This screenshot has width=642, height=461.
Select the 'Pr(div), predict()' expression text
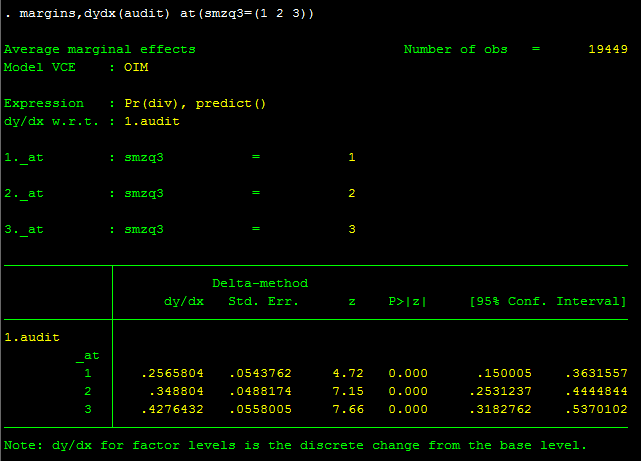click(195, 103)
